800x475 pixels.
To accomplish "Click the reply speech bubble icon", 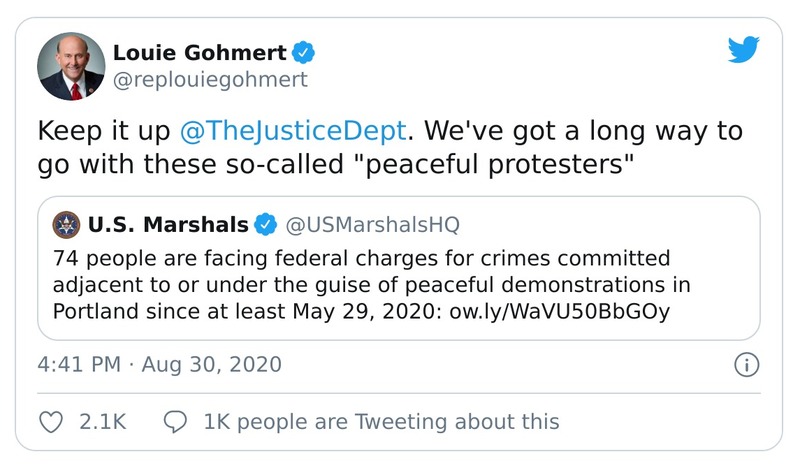I will (x=175, y=422).
